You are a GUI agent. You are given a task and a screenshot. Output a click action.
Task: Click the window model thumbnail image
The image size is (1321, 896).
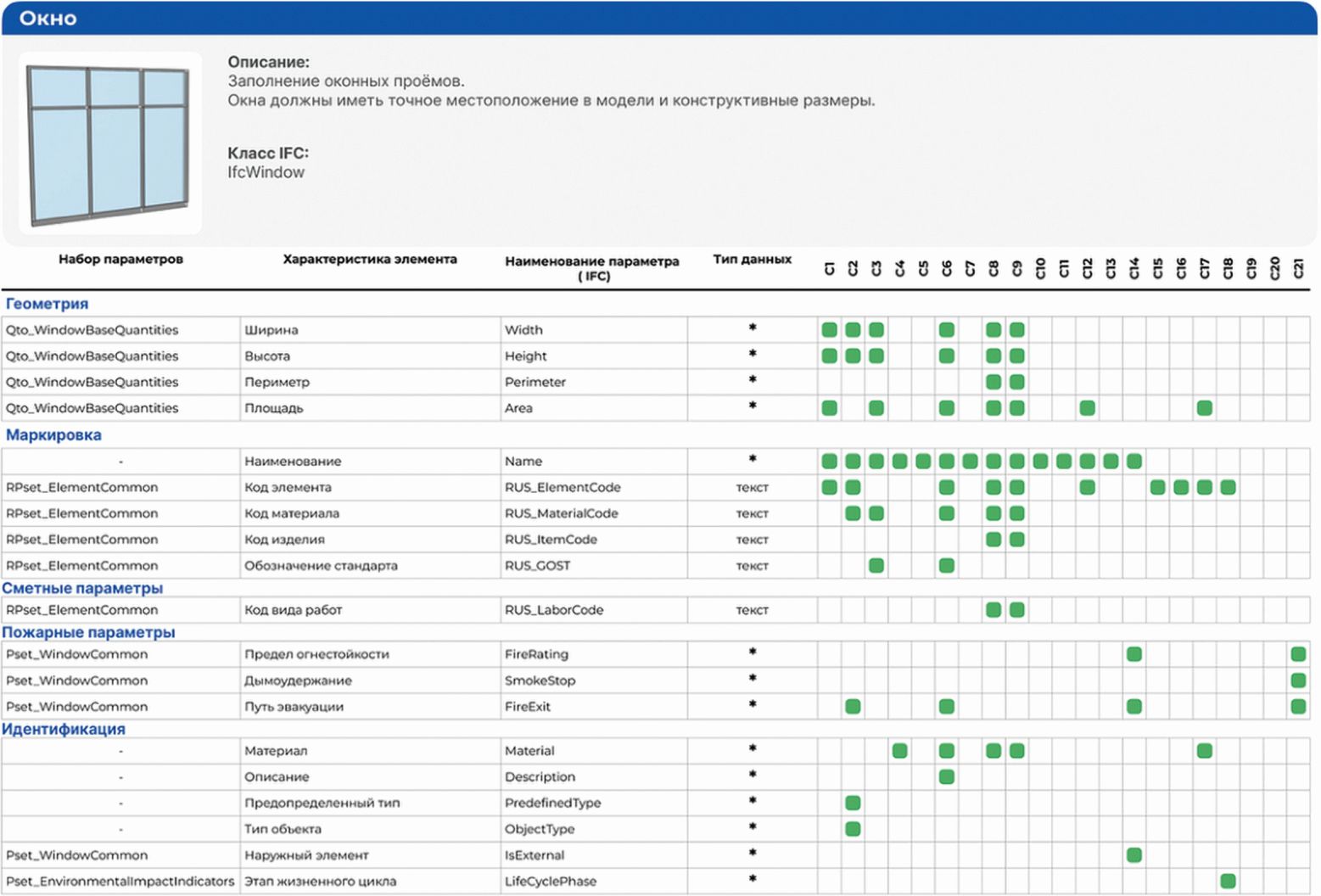click(110, 143)
